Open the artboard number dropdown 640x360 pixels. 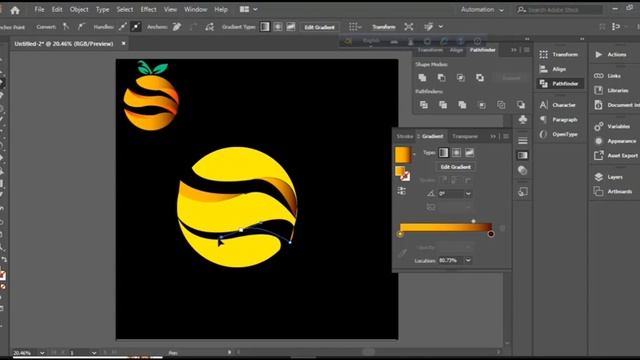94,353
